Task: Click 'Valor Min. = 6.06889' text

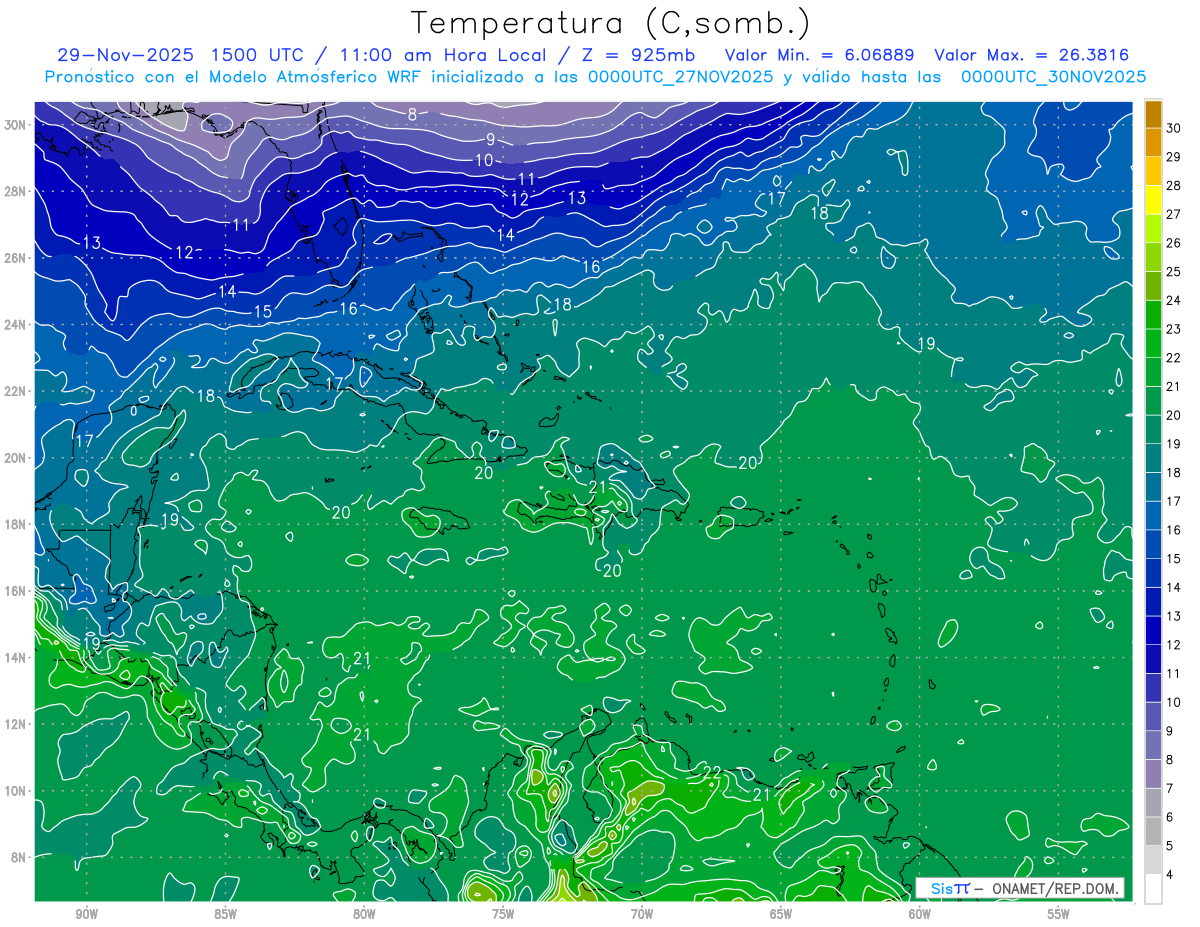Action: (x=822, y=55)
